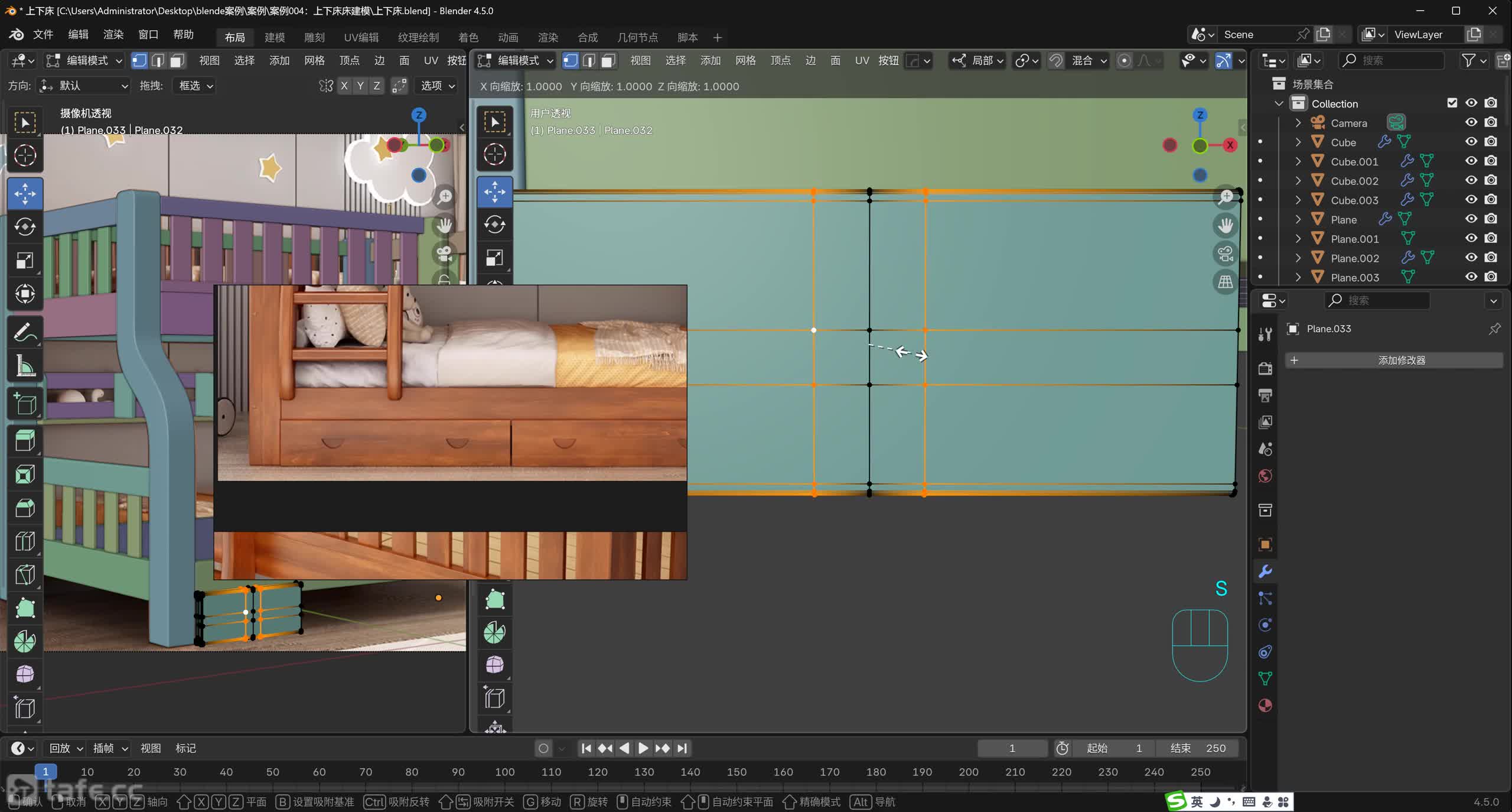The width and height of the screenshot is (1512, 812).
Task: Uncheck the Collection exclude checkbox
Action: (x=1452, y=103)
